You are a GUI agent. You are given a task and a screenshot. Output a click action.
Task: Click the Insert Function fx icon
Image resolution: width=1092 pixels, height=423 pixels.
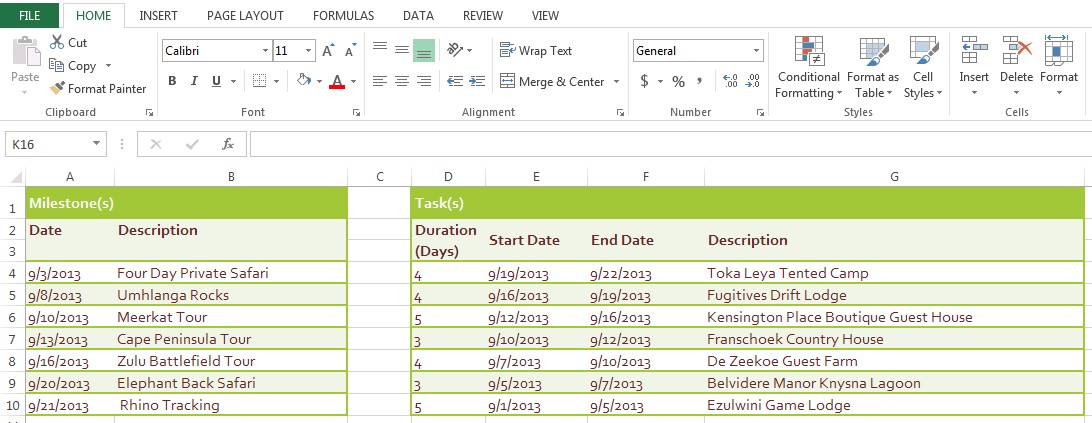(228, 144)
